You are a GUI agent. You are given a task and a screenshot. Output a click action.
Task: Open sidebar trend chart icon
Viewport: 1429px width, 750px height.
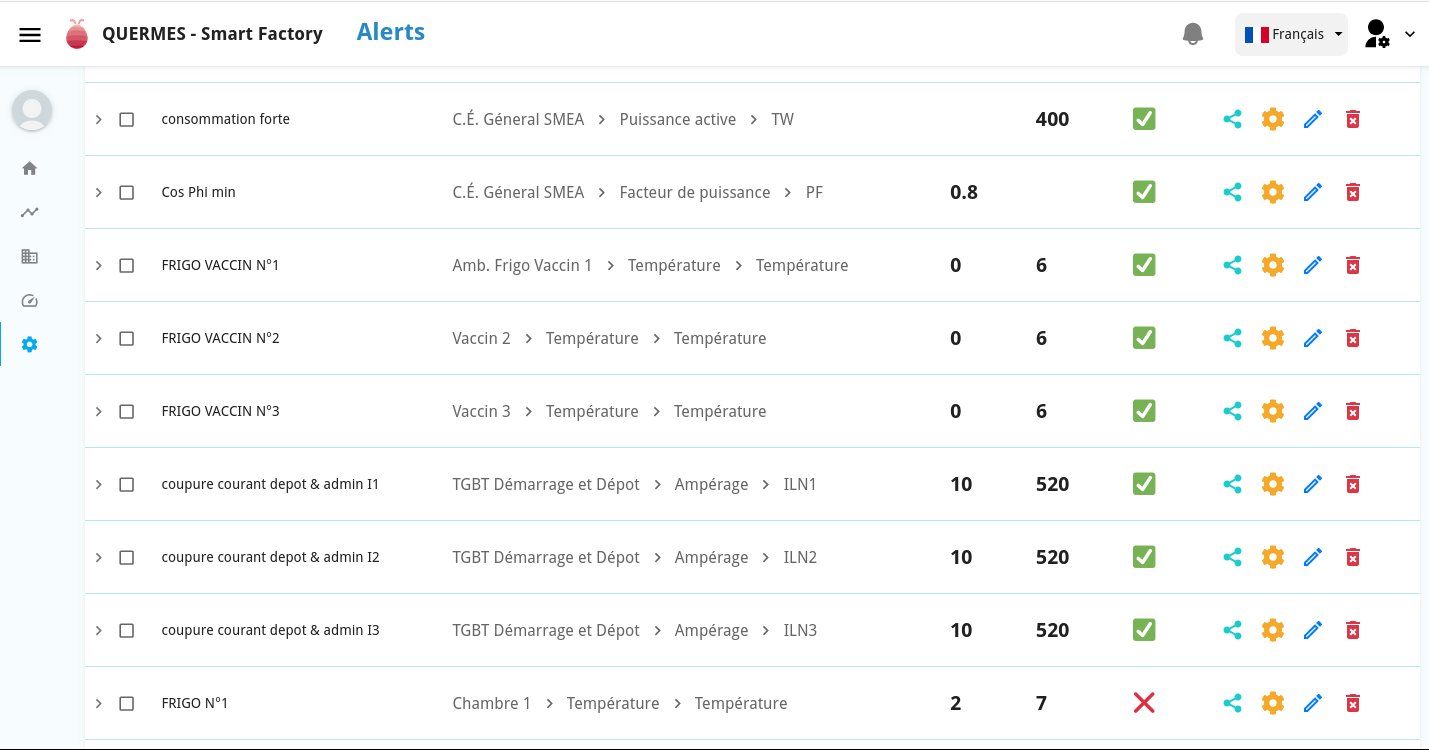pyautogui.click(x=30, y=212)
